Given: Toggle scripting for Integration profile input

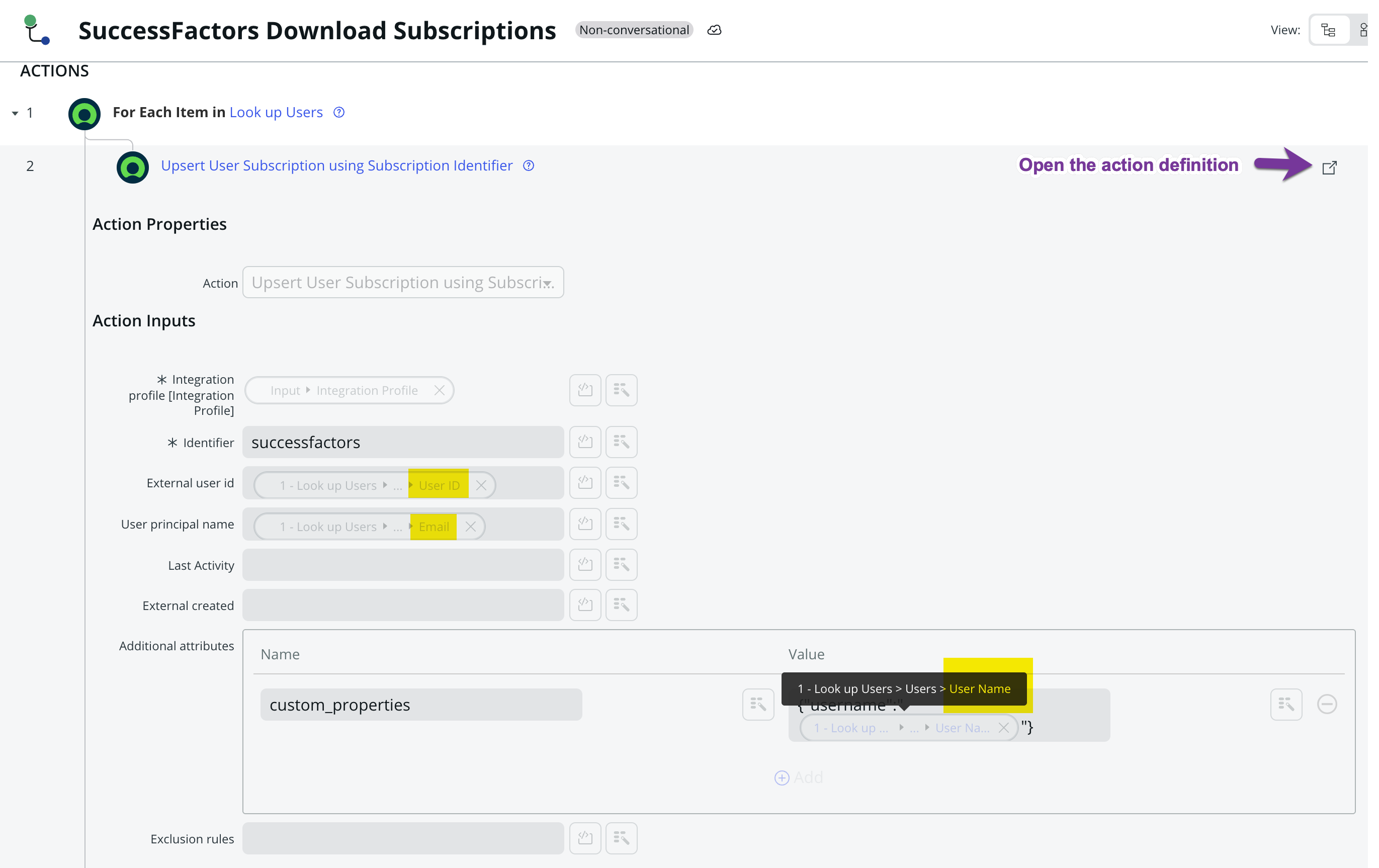Looking at the screenshot, I should (585, 390).
